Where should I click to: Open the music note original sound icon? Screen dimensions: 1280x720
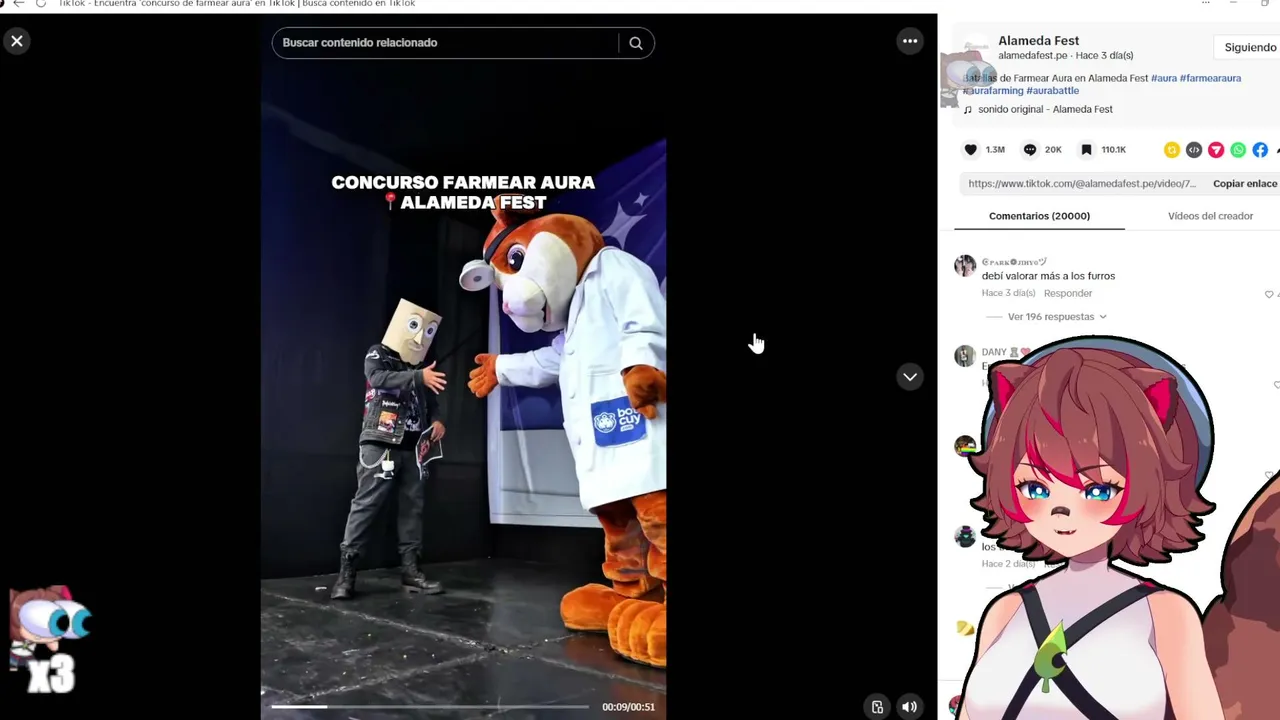(x=968, y=110)
